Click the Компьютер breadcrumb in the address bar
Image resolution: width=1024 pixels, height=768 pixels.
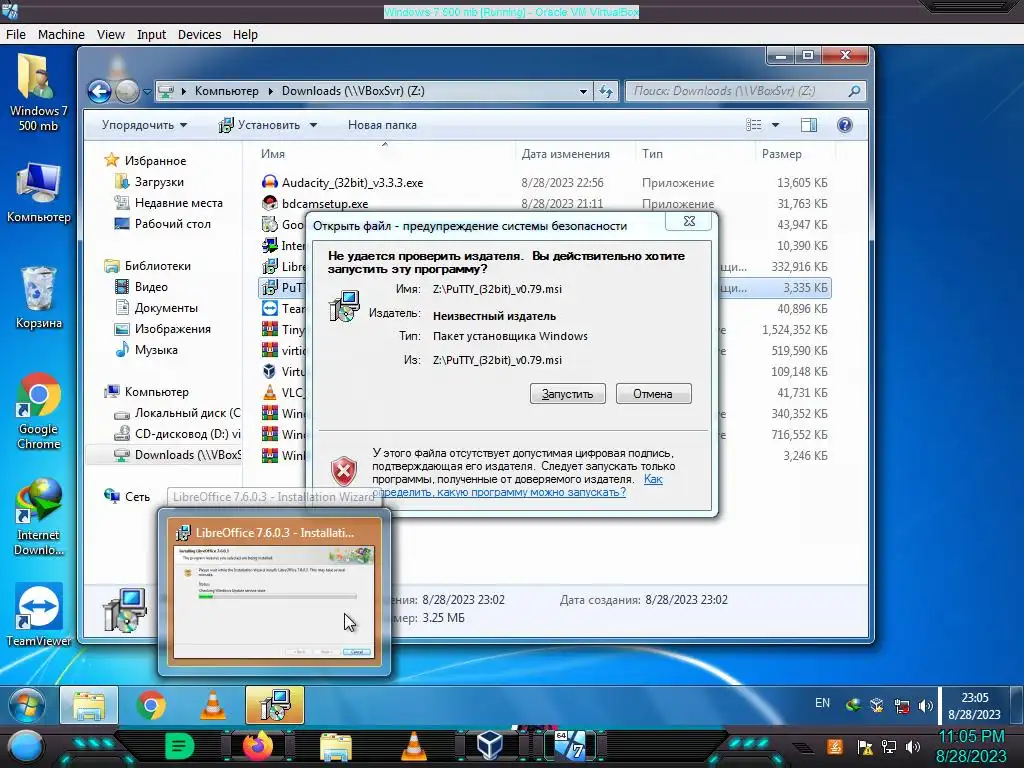click(226, 91)
